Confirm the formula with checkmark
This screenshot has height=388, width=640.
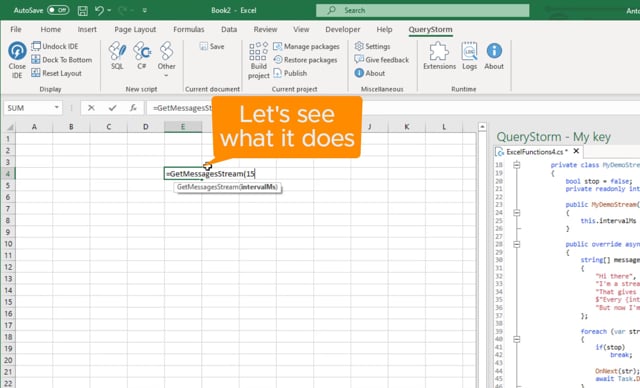(x=112, y=108)
